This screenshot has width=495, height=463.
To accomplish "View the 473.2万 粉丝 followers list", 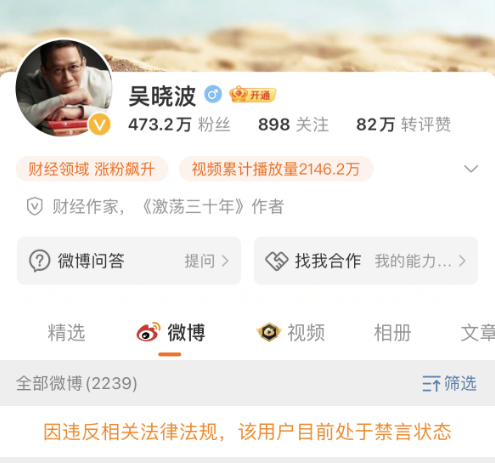I will [x=179, y=125].
